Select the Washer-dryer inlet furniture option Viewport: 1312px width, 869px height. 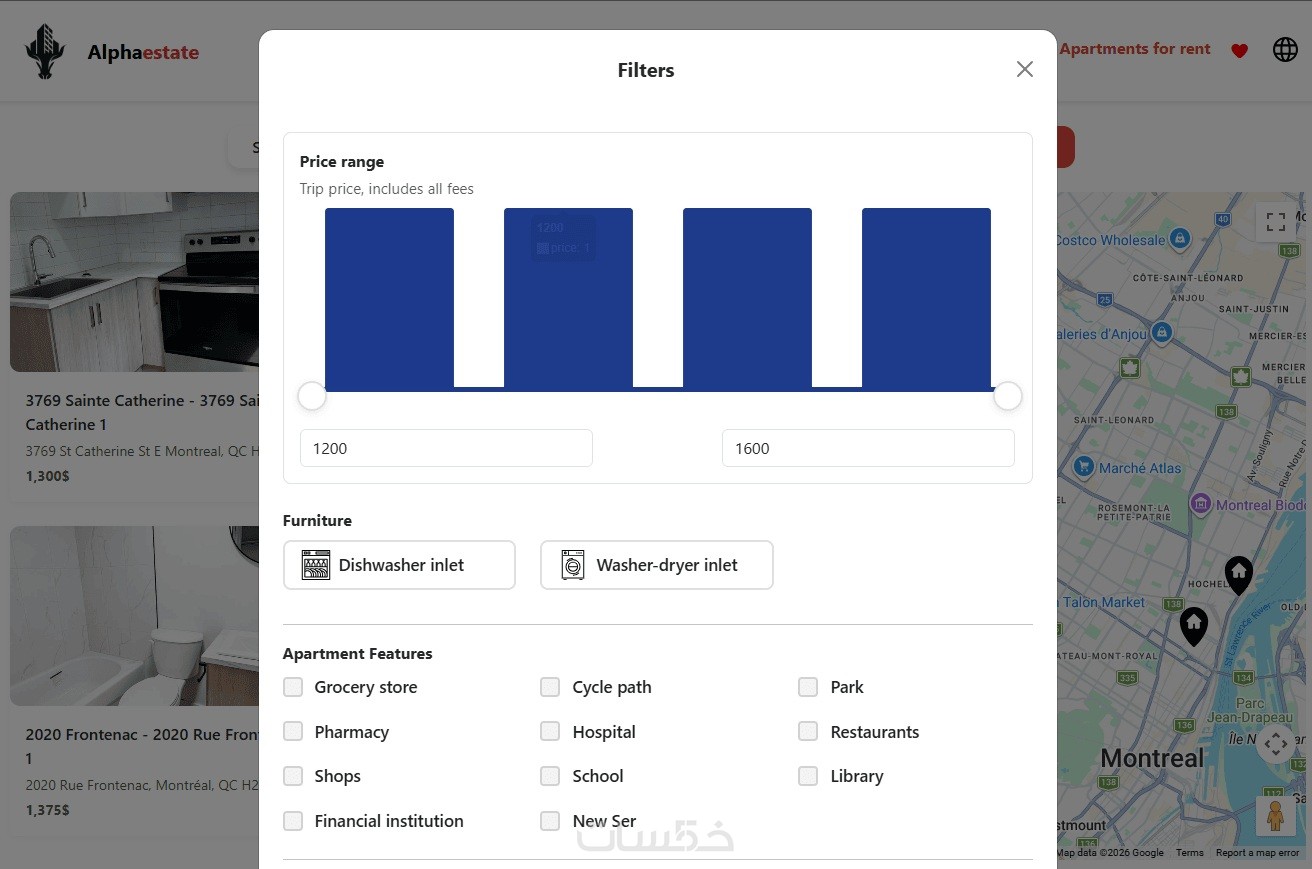click(x=656, y=565)
